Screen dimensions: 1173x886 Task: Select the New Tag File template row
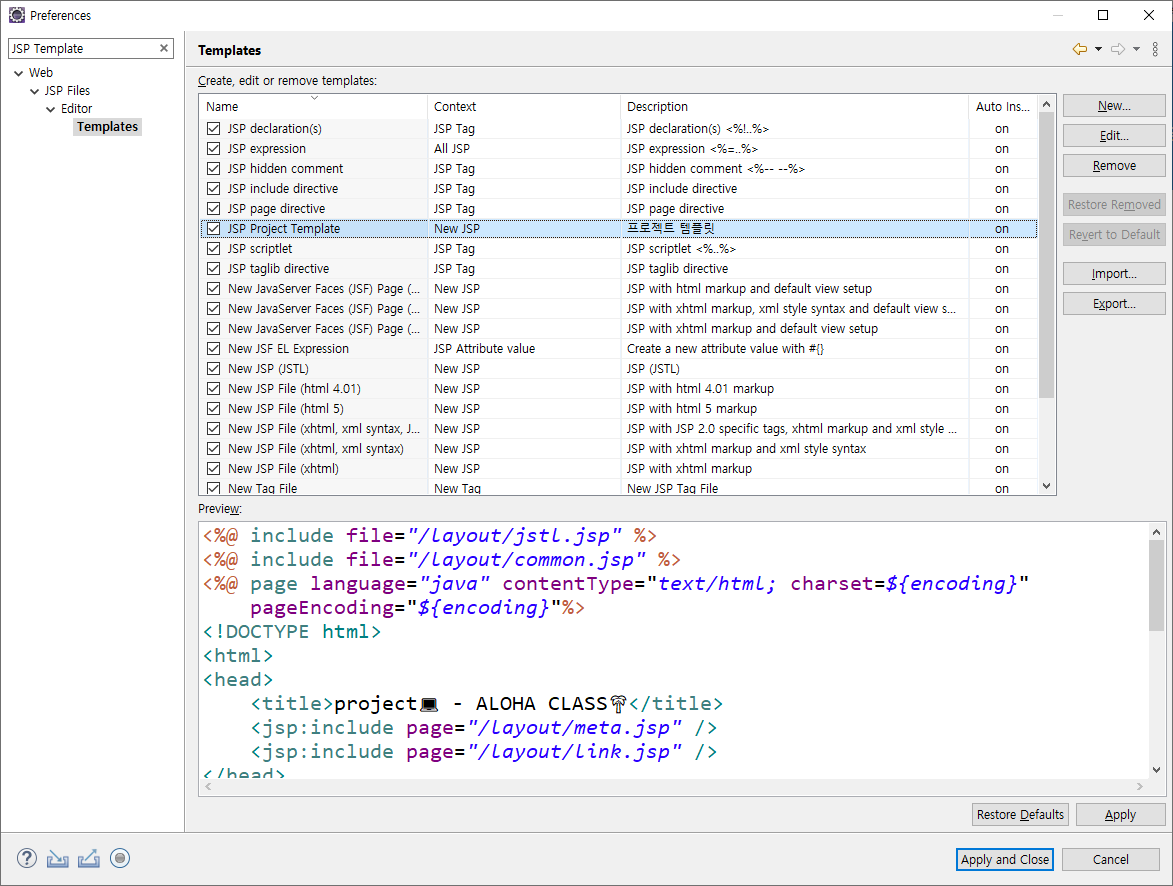(x=619, y=488)
